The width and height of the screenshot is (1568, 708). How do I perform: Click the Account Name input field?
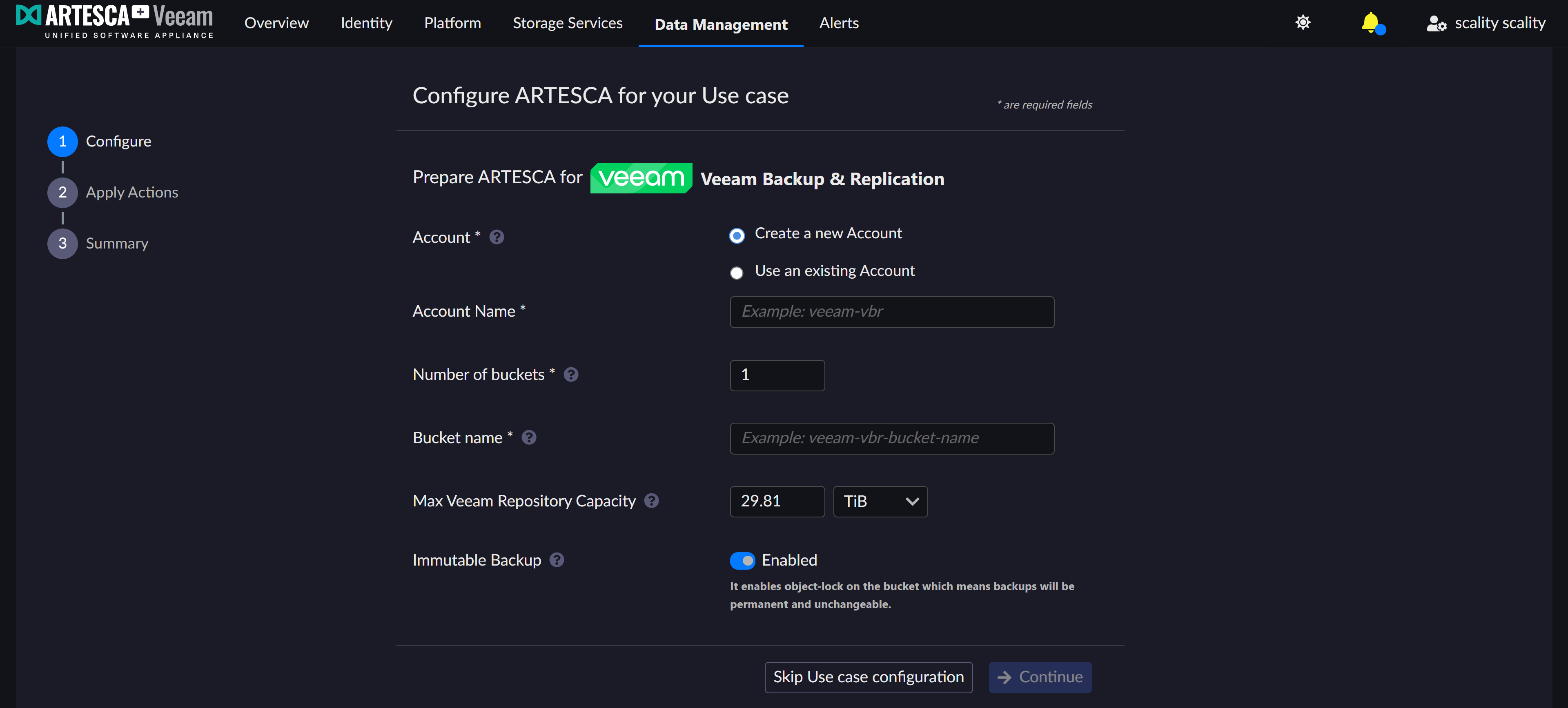[891, 312]
